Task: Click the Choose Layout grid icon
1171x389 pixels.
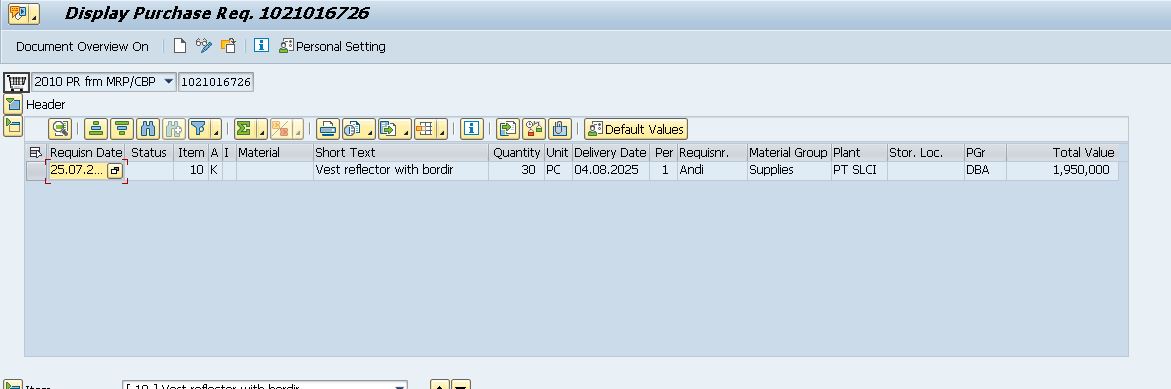Action: (424, 129)
